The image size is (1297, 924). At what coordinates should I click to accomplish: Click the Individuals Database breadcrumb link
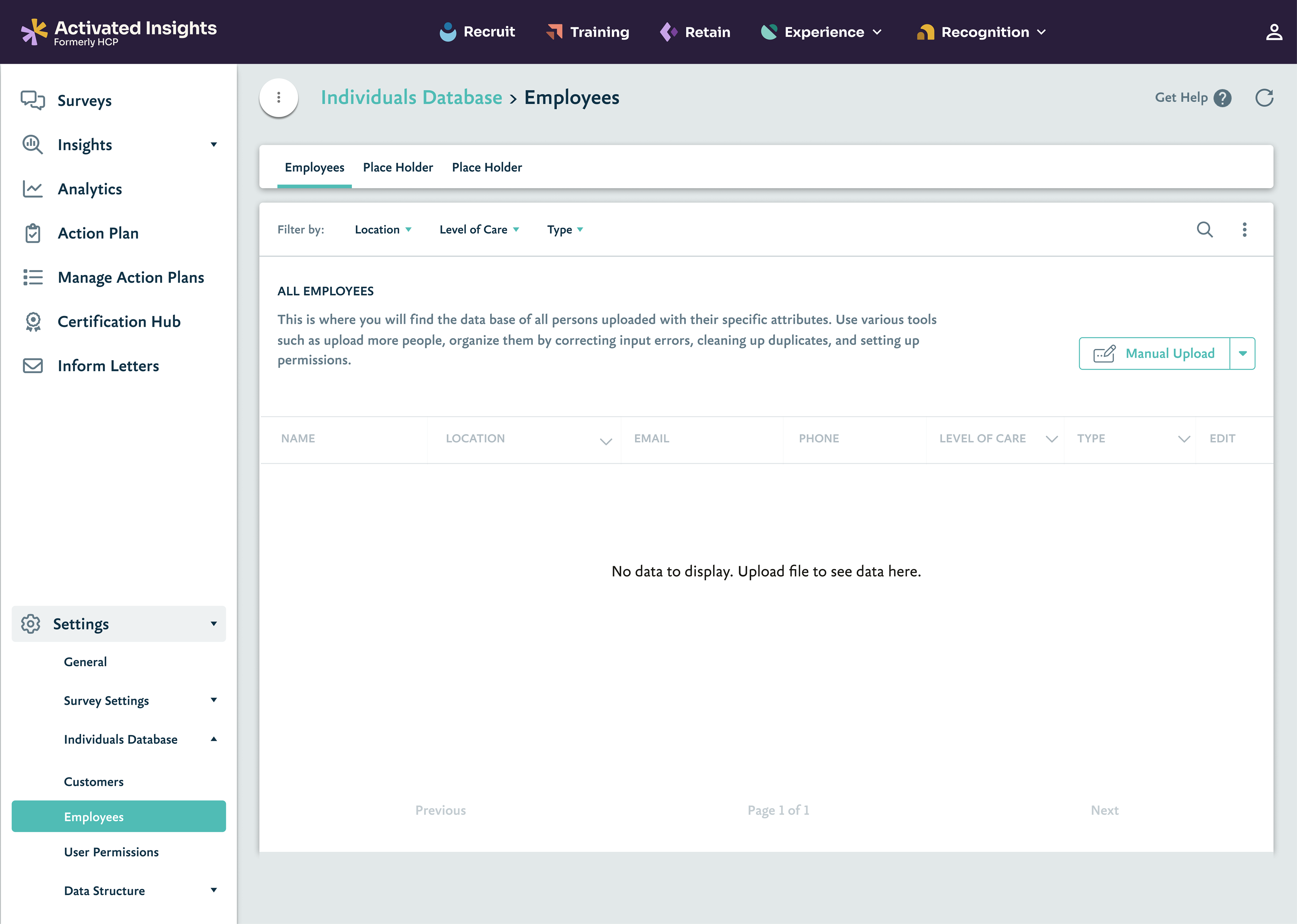pos(411,97)
